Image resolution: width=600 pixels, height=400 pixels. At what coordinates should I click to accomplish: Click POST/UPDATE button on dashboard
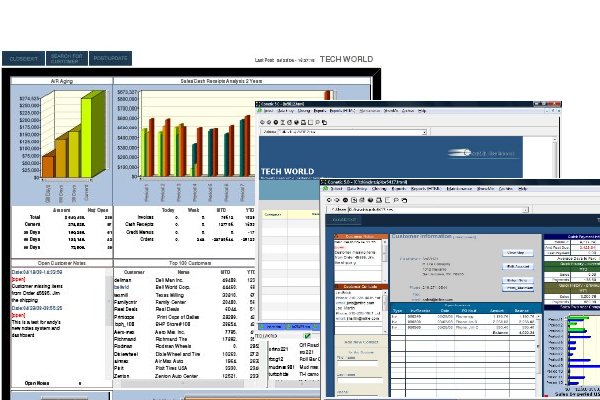(x=111, y=59)
